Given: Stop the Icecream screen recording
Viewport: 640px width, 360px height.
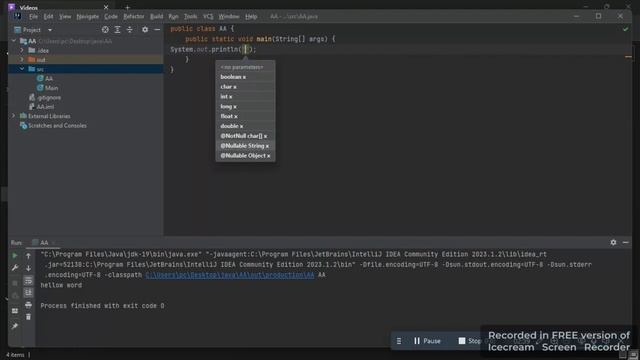Looking at the screenshot, I should click(x=470, y=341).
